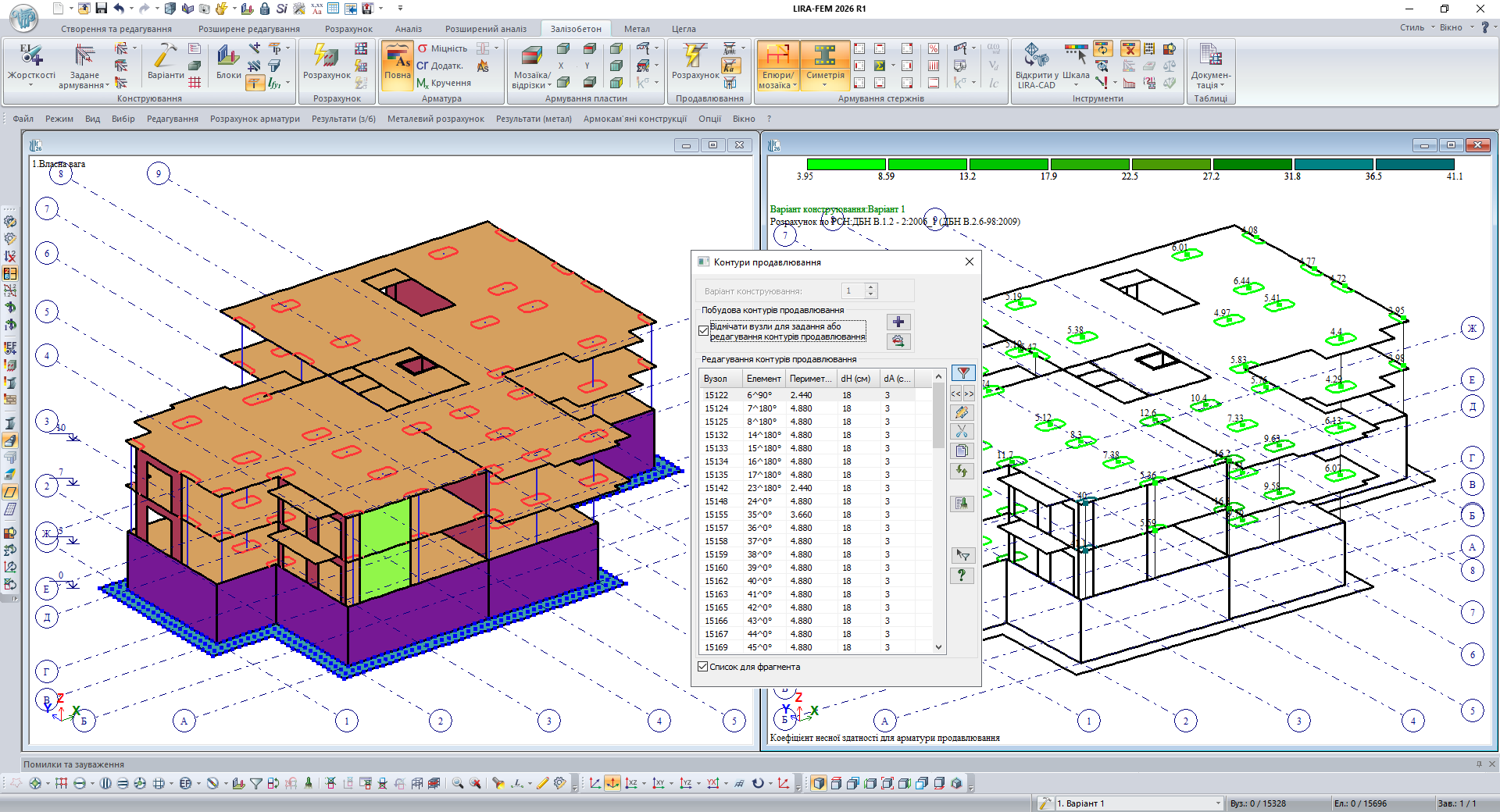Screen dimensions: 1500x812
Task: Toggle 'Відмічати вузли' checkbox
Action: point(703,331)
